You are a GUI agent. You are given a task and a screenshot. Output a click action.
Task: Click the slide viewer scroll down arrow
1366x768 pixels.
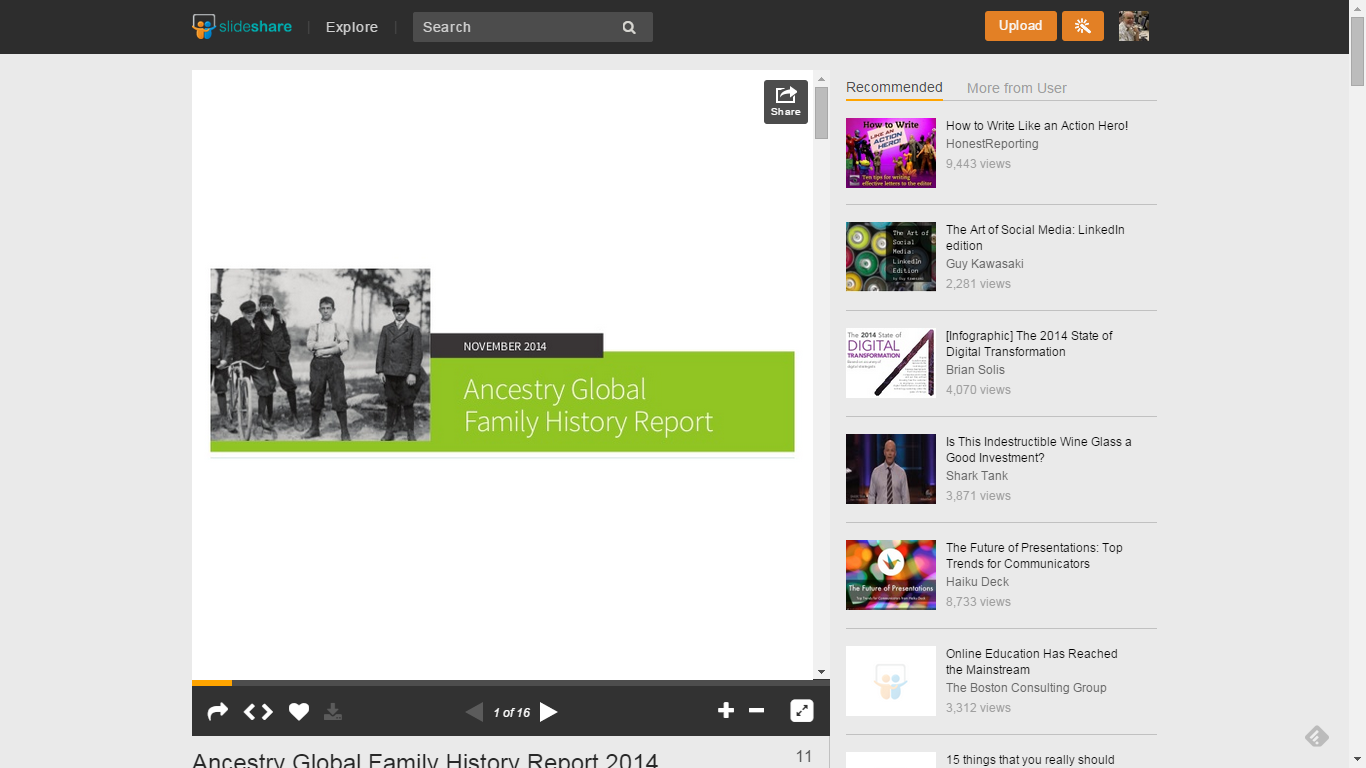coord(821,672)
